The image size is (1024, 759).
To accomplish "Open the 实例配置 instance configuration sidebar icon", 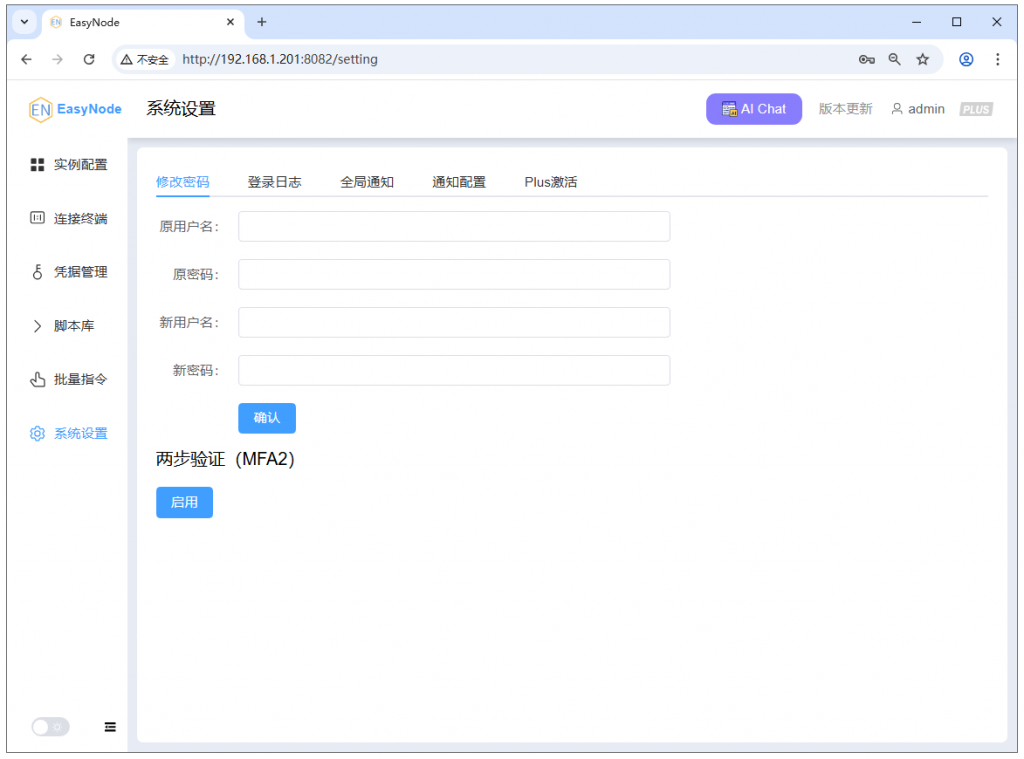I will 37,164.
